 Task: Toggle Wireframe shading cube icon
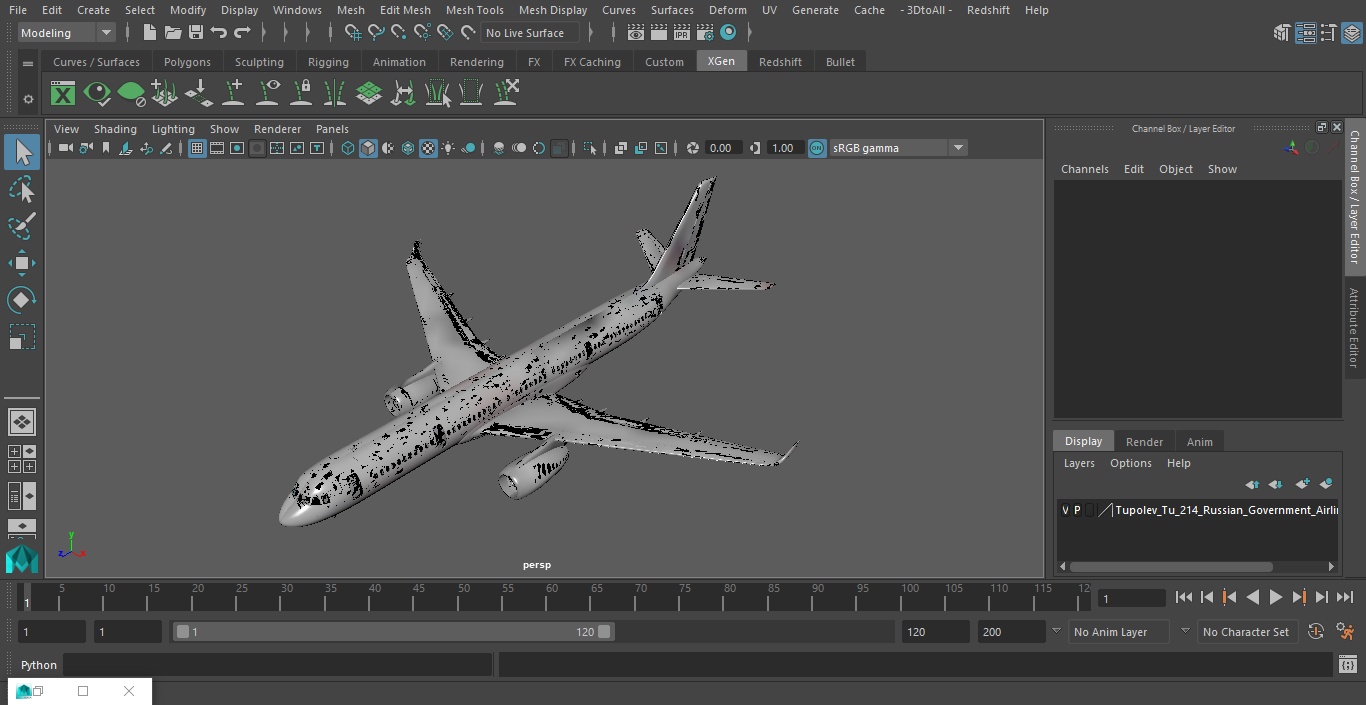pyautogui.click(x=348, y=148)
